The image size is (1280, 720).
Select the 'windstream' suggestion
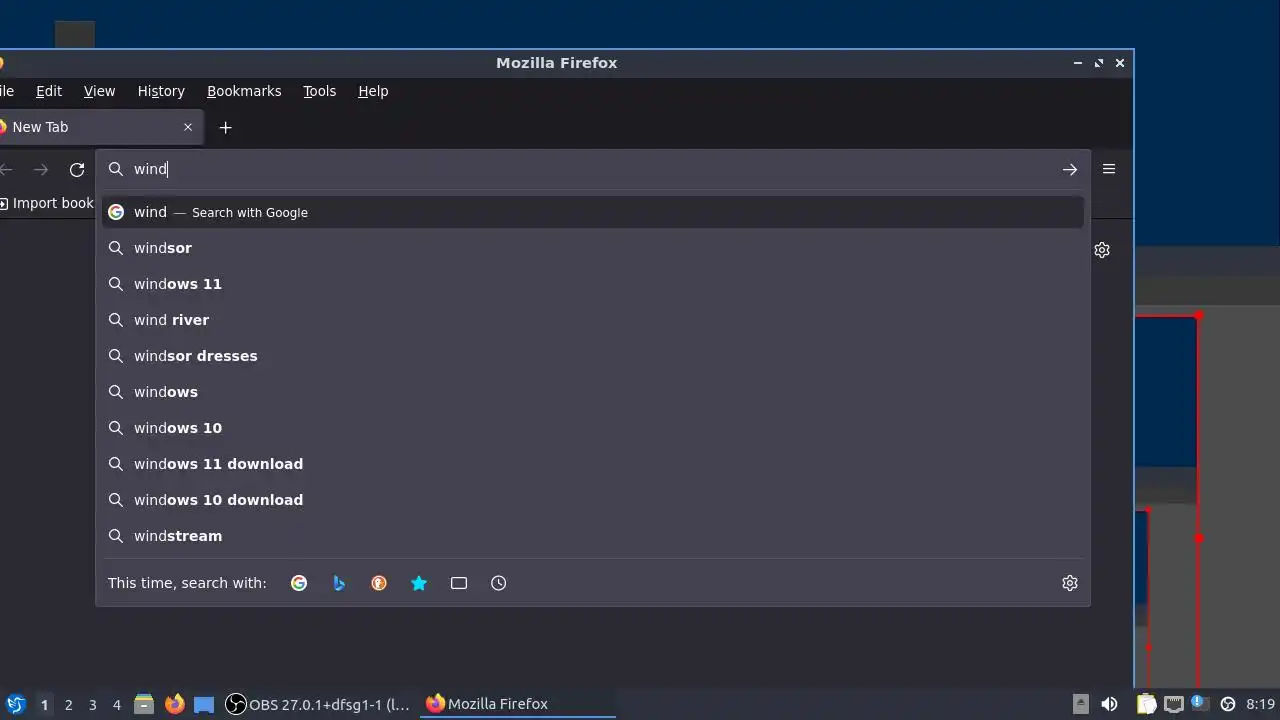pyautogui.click(x=592, y=536)
